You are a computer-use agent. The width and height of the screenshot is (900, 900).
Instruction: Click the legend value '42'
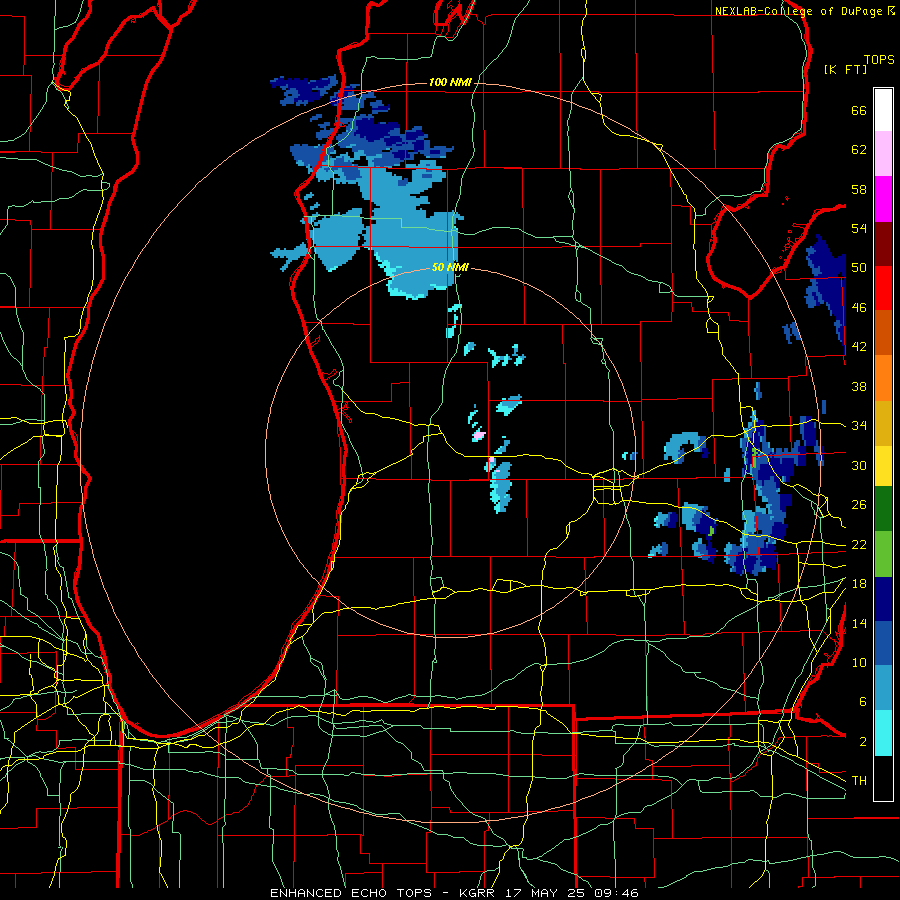coord(859,347)
